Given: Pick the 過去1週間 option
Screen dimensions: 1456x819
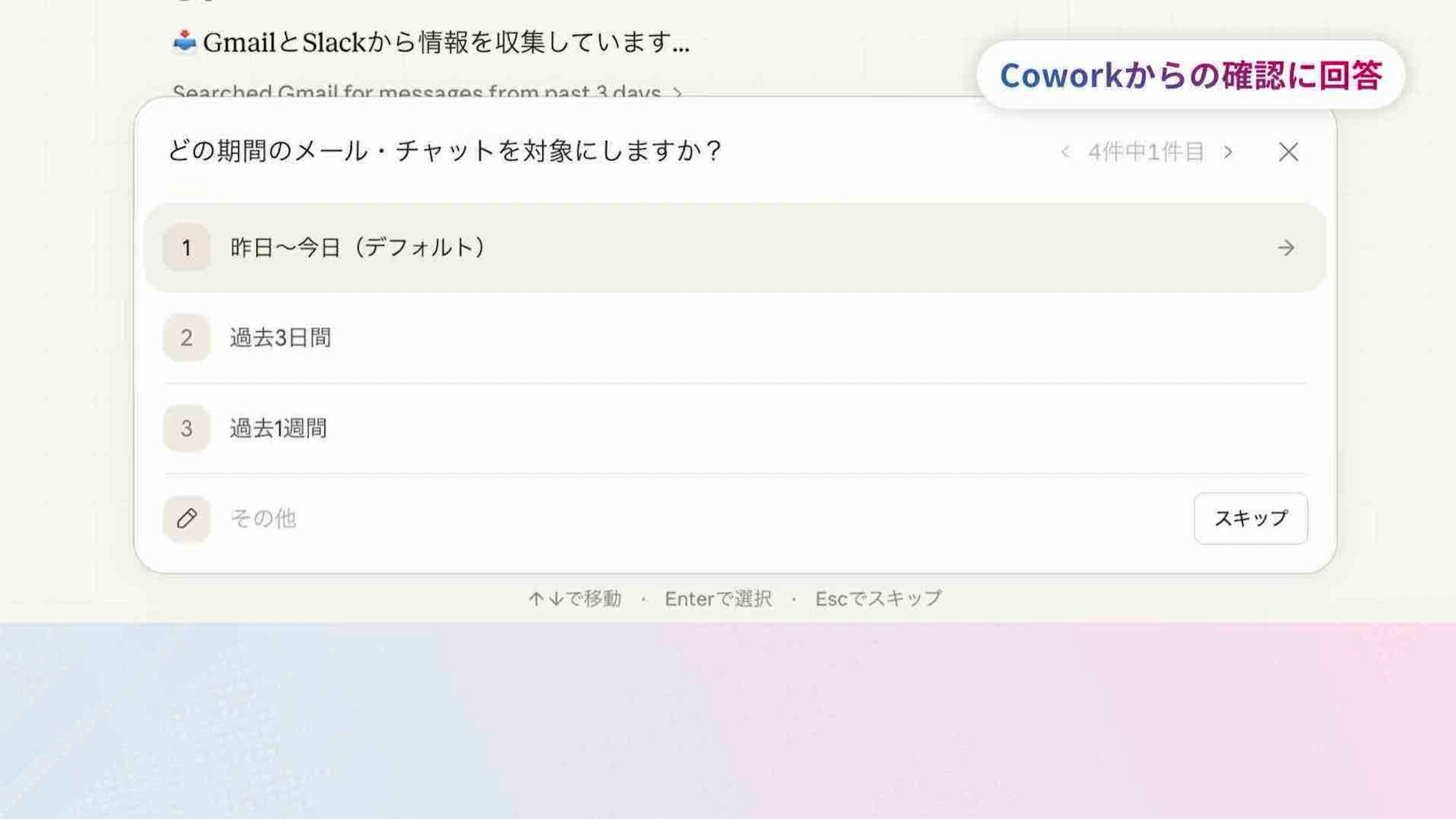Looking at the screenshot, I should 279,428.
